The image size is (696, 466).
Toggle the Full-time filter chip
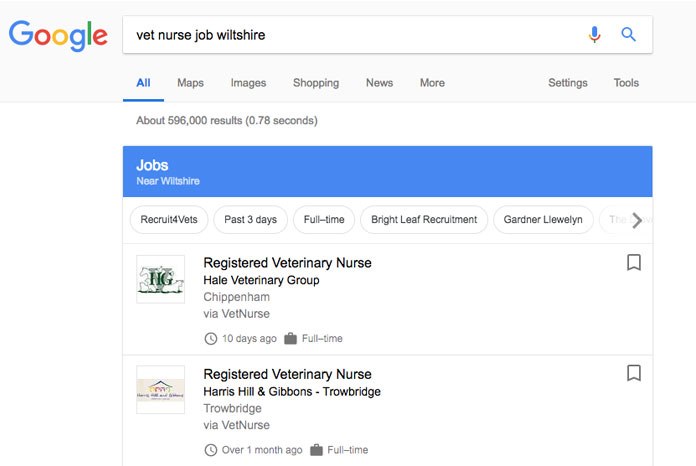(324, 220)
